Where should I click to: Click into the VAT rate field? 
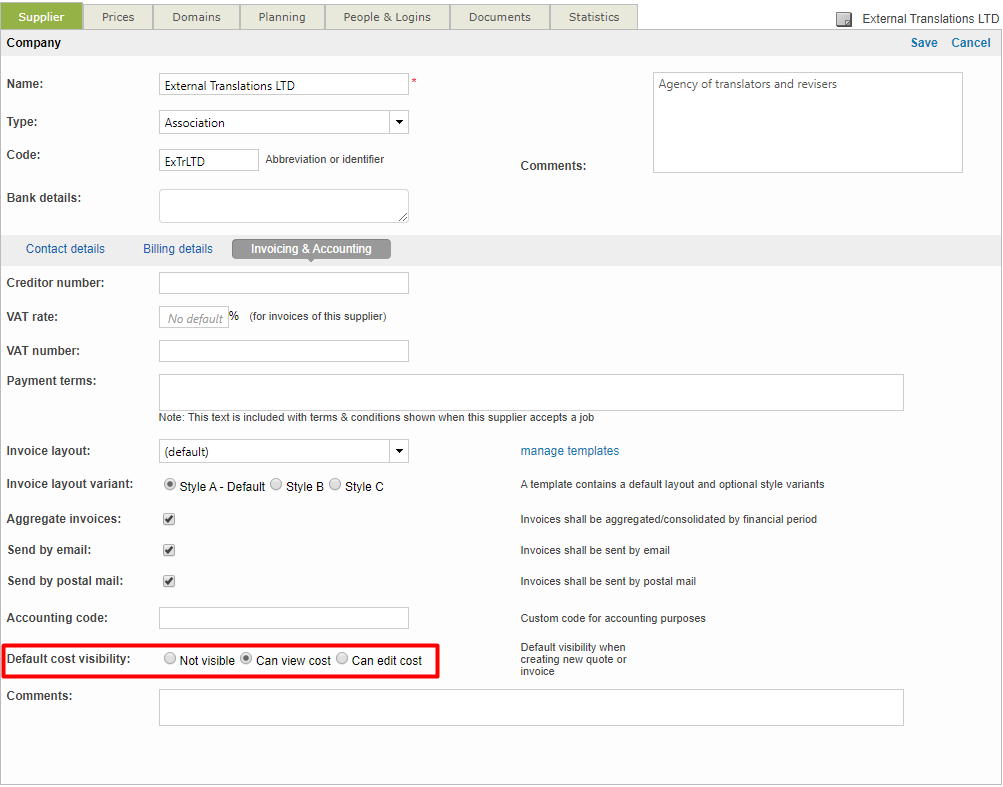point(194,317)
